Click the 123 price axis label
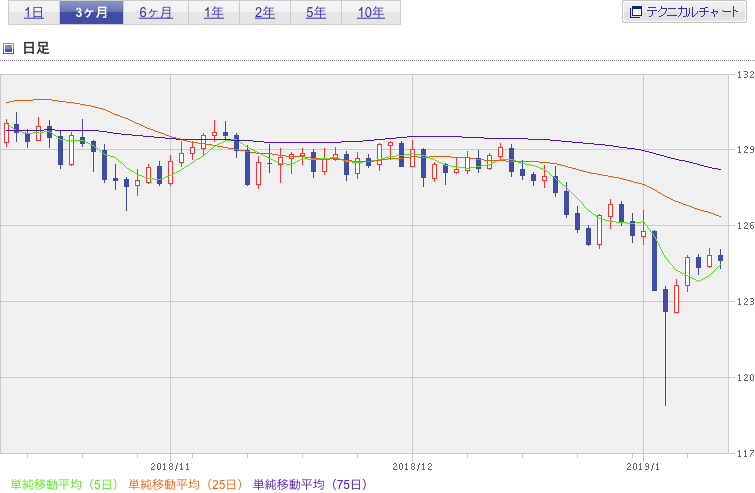The image size is (755, 493). pyautogui.click(x=745, y=301)
